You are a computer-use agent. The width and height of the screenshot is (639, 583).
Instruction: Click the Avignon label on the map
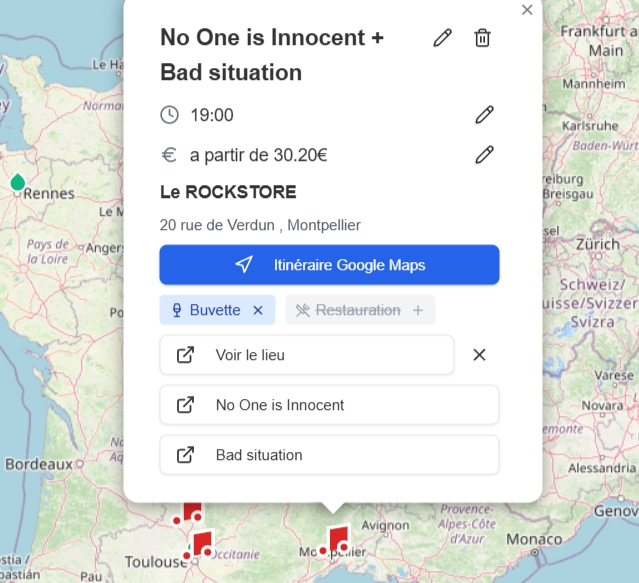coord(385,526)
